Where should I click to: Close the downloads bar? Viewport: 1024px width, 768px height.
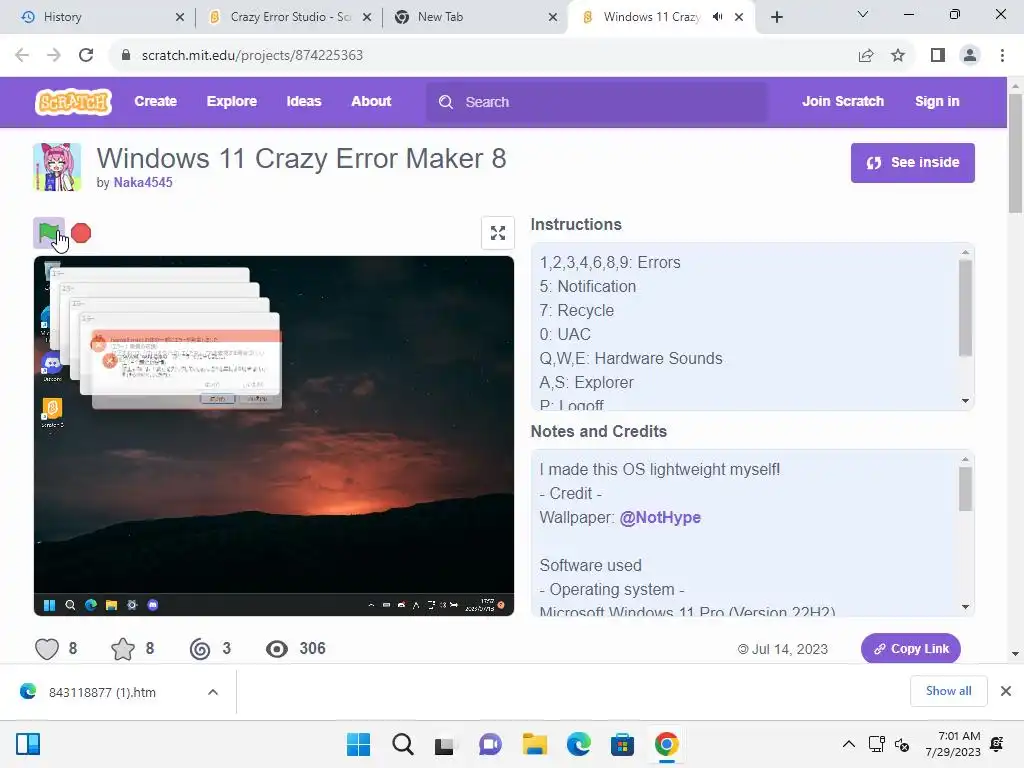[x=1006, y=691]
